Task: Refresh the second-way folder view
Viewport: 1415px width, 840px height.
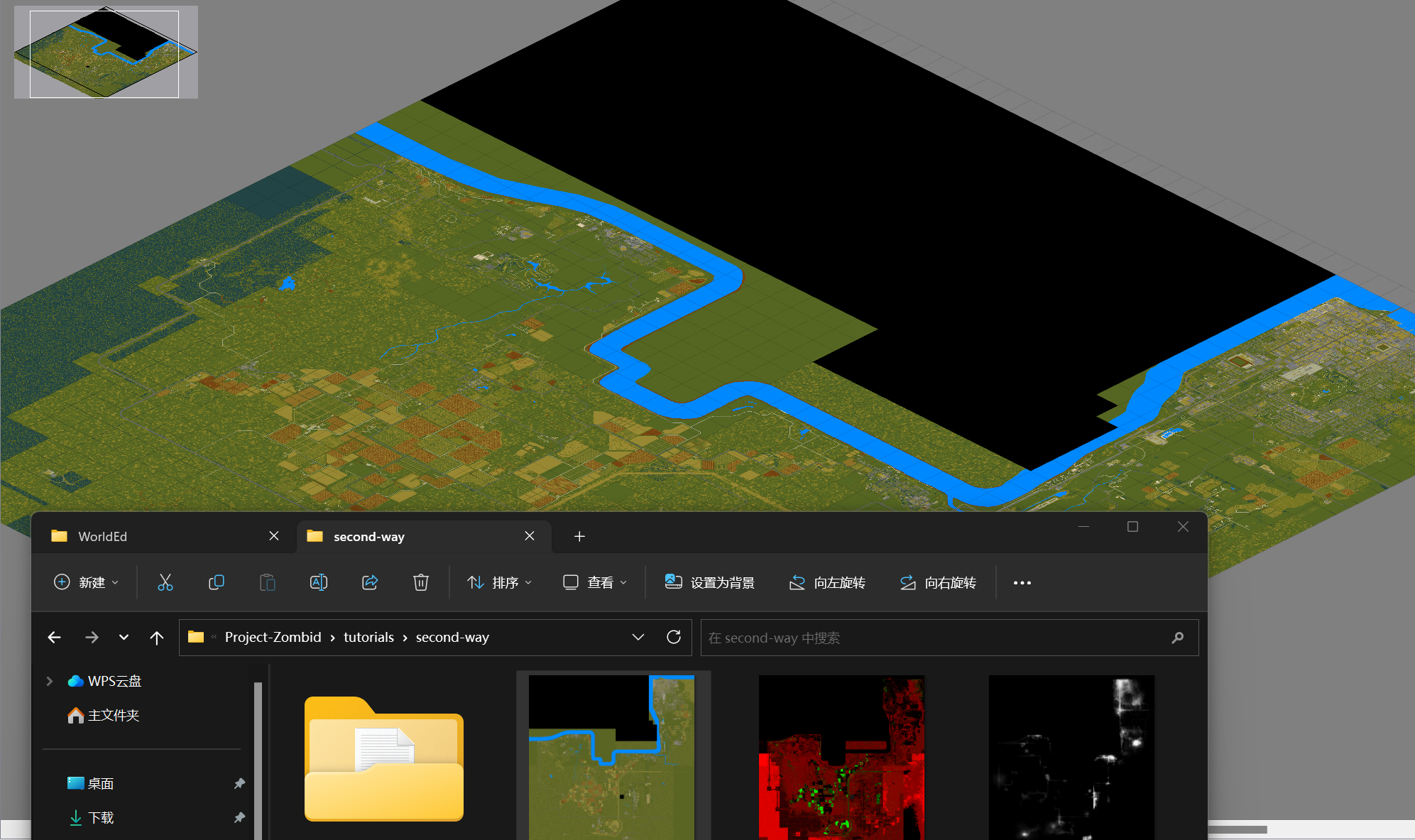Action: tap(674, 637)
